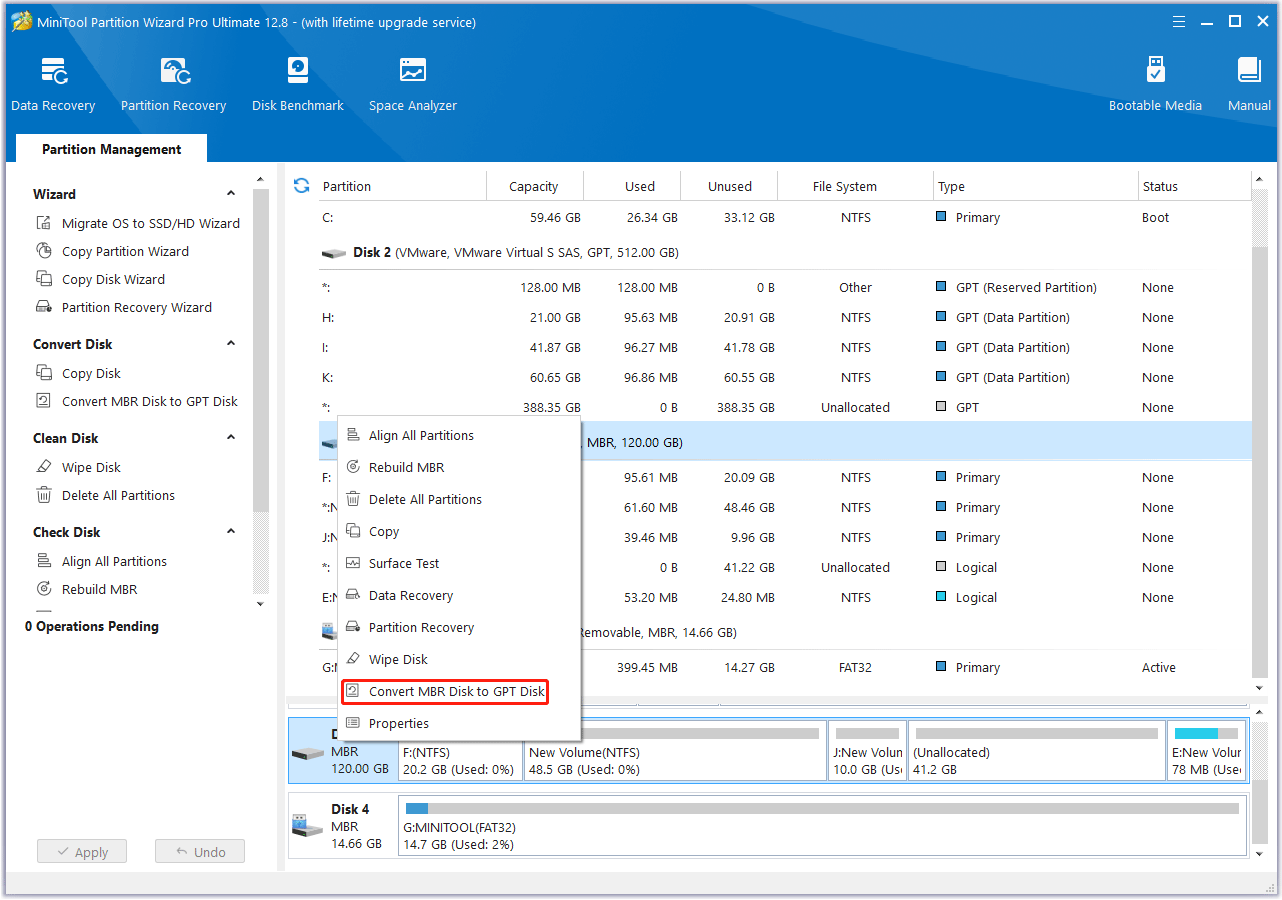The width and height of the screenshot is (1282, 900).
Task: Open the Data Recovery tool
Action: (x=53, y=84)
